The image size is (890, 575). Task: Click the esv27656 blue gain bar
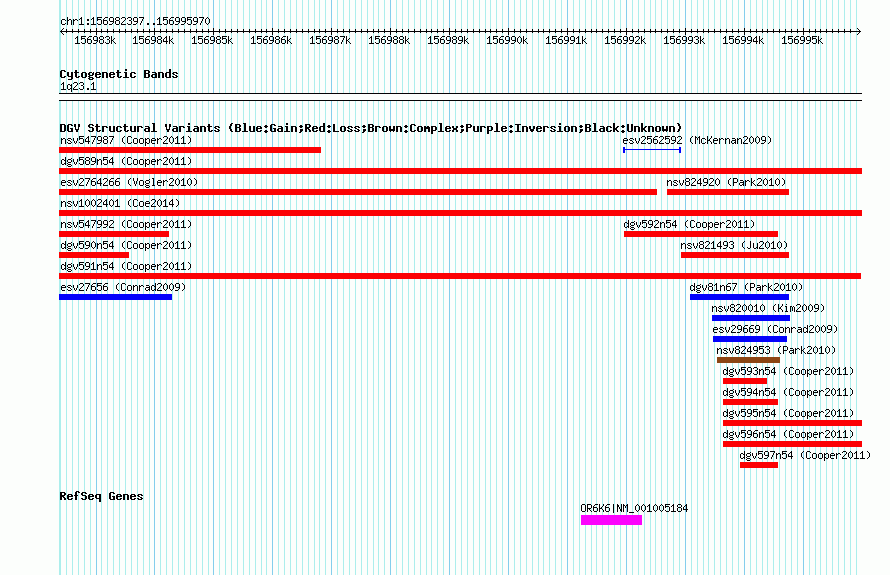[116, 297]
